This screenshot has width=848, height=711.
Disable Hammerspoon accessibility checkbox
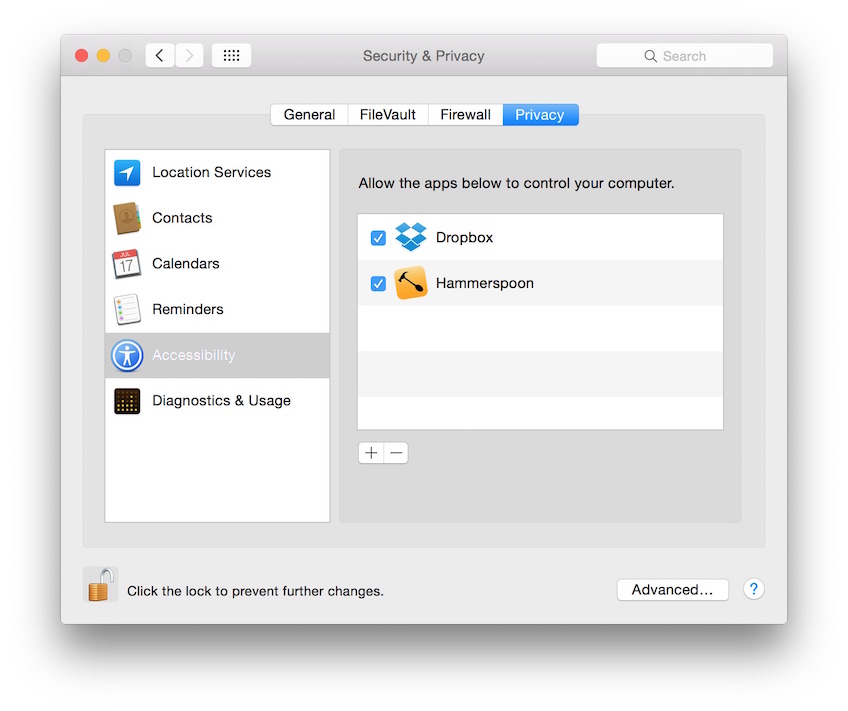pyautogui.click(x=378, y=284)
